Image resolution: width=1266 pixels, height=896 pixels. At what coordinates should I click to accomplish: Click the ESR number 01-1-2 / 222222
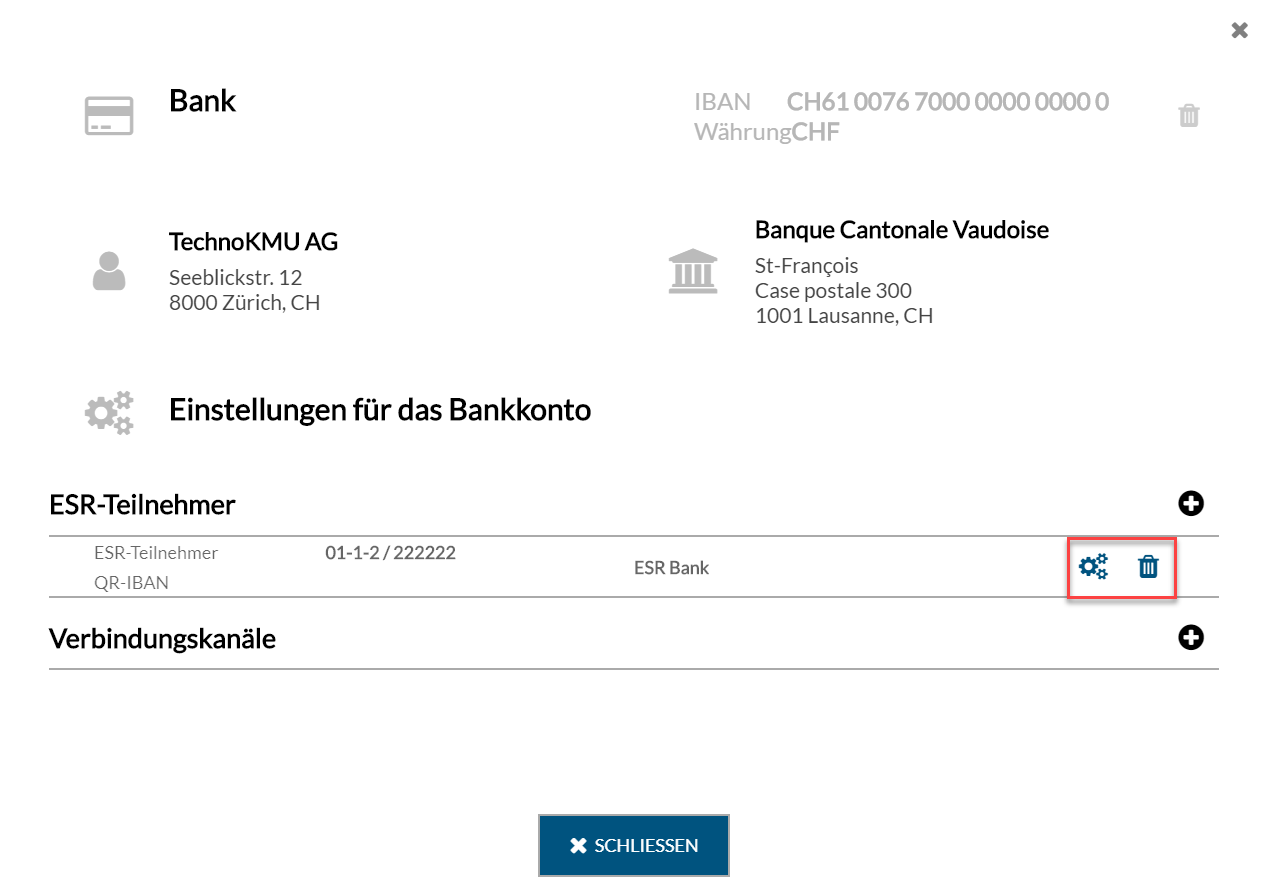coord(390,552)
